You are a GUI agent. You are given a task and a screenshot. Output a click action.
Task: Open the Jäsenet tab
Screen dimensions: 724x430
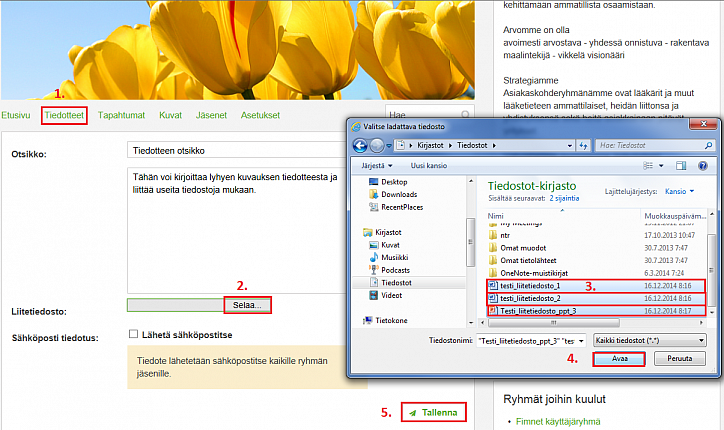(x=211, y=115)
